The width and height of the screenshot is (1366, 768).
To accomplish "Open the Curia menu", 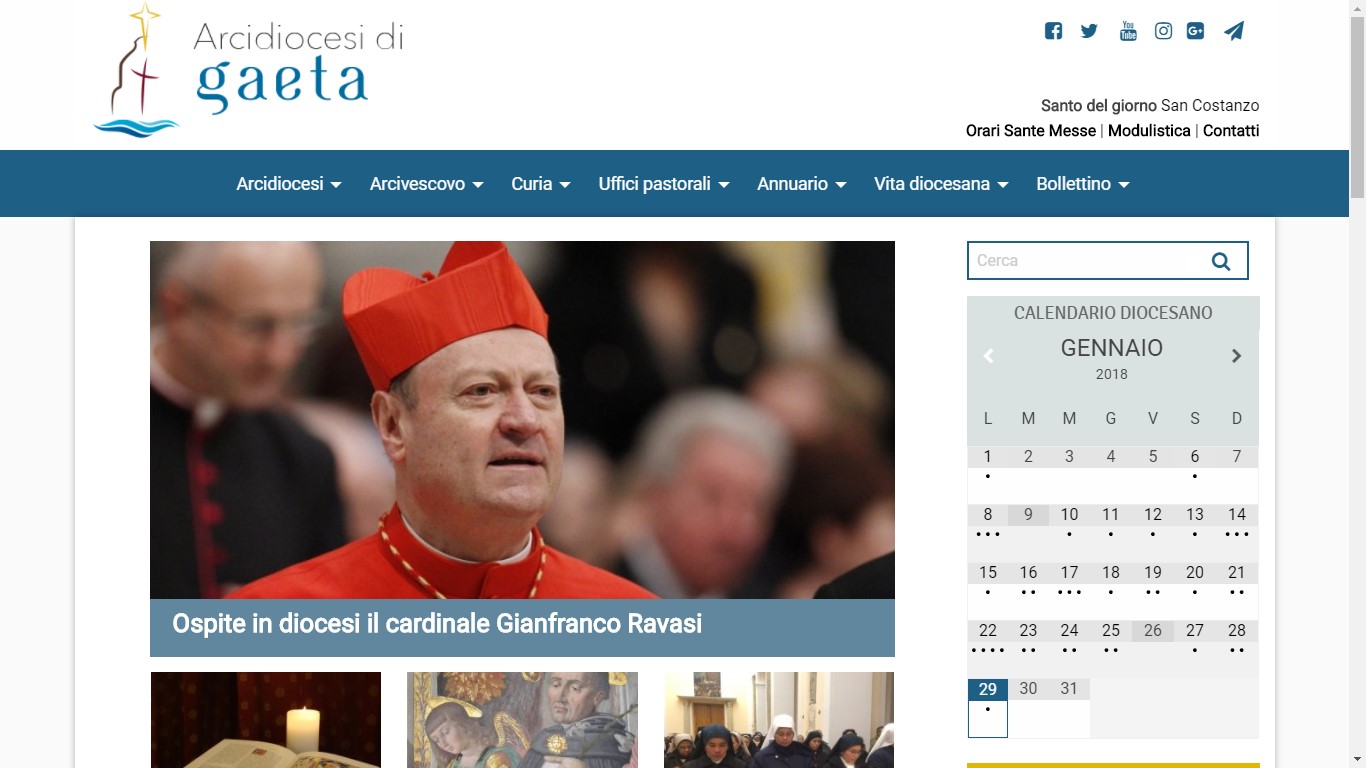I will tap(540, 184).
